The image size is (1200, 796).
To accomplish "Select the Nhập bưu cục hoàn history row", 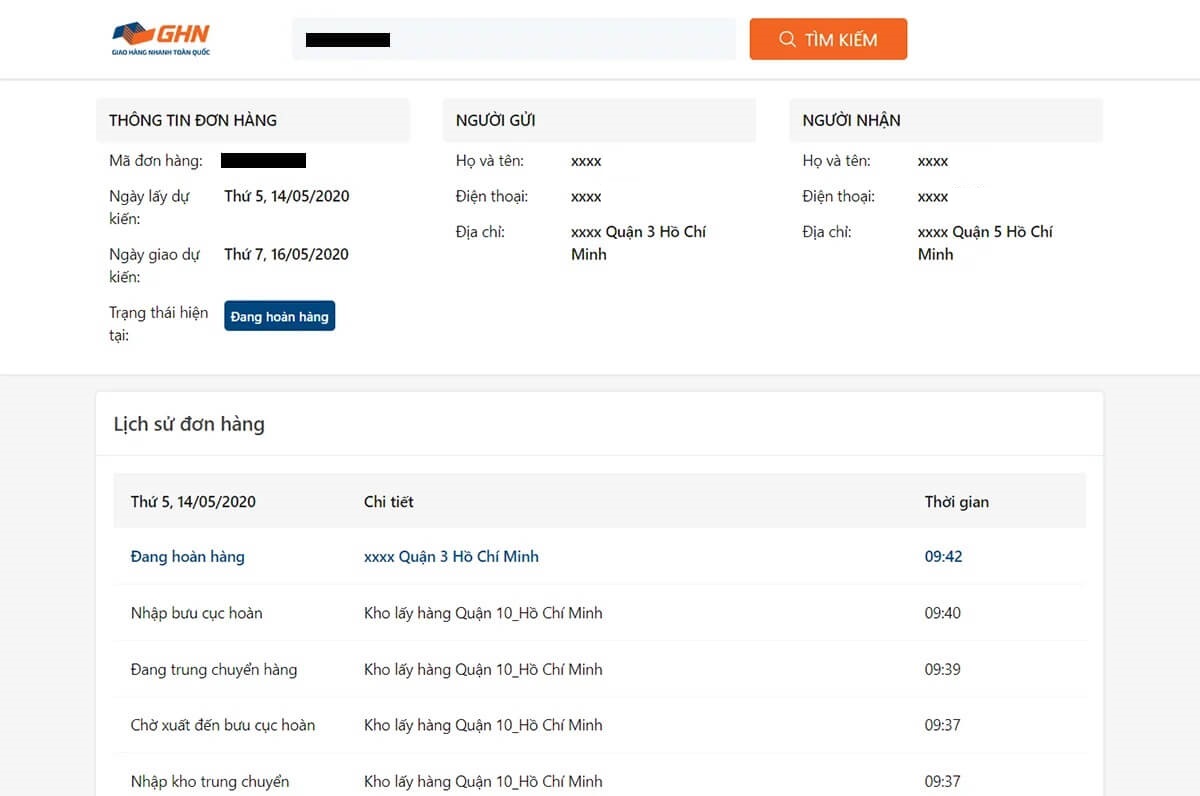I will pyautogui.click(x=196, y=613).
